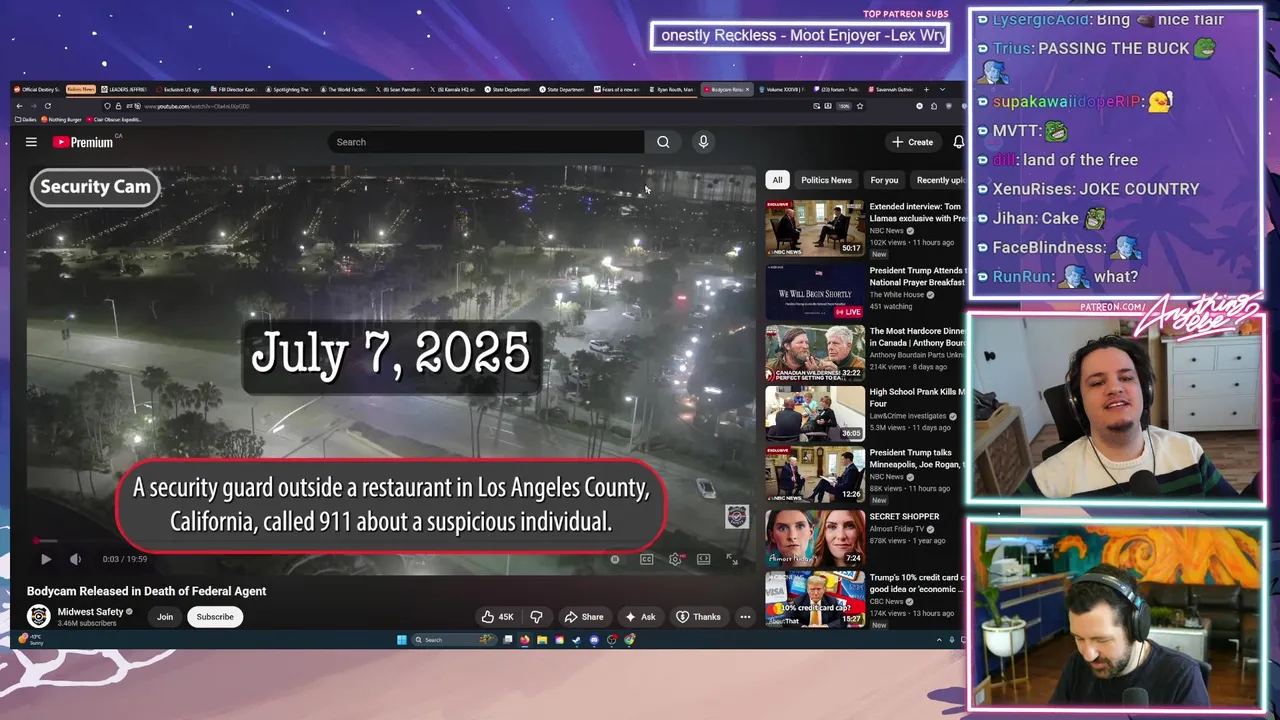Enter fullscreen mode on the video
Screen dimensions: 1280x720
[x=732, y=559]
